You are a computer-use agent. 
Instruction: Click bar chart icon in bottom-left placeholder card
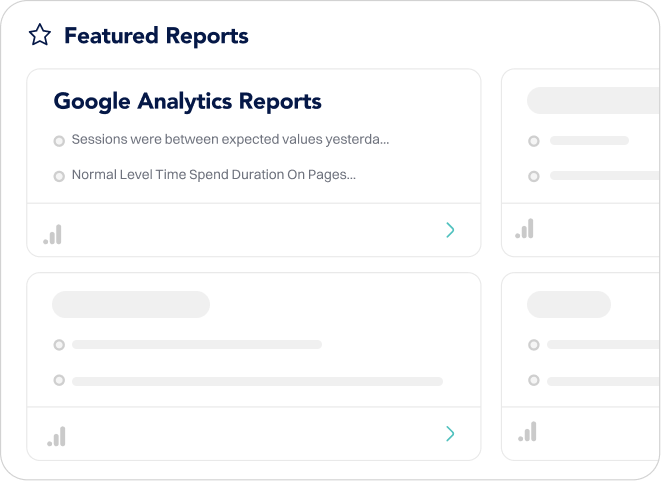click(x=56, y=436)
